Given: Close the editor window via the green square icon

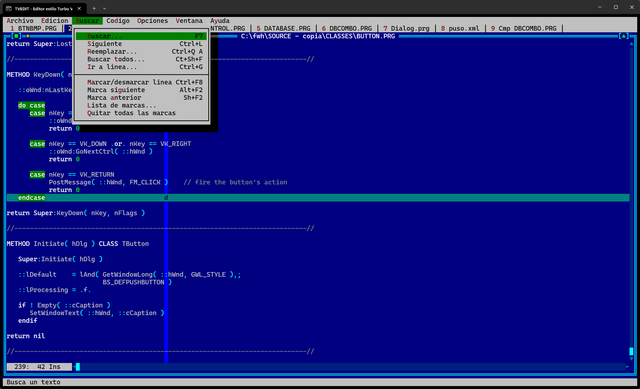Looking at the screenshot, I should 17,36.
